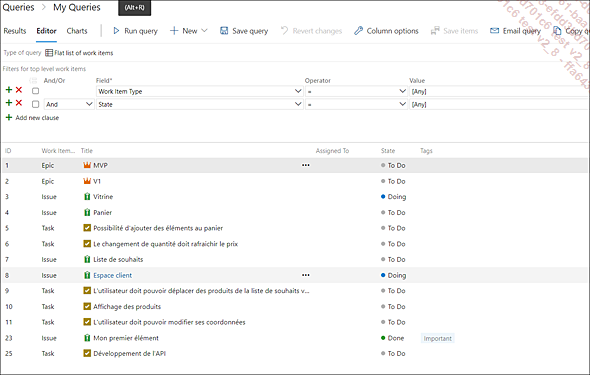The width and height of the screenshot is (590, 375).
Task: Open the actions ellipsis for Espace client
Action: 306,275
